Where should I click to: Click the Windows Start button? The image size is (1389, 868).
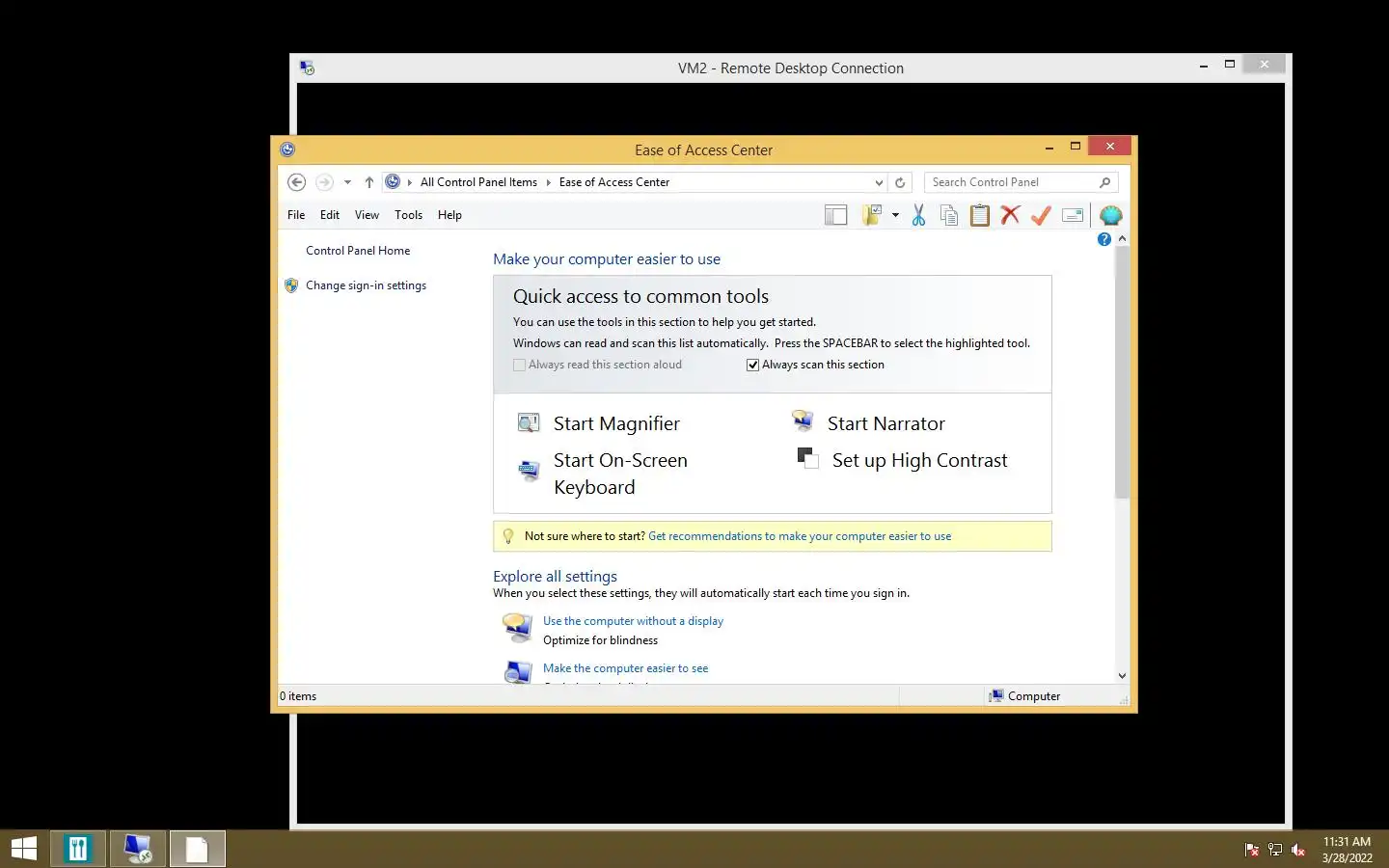coord(23,849)
